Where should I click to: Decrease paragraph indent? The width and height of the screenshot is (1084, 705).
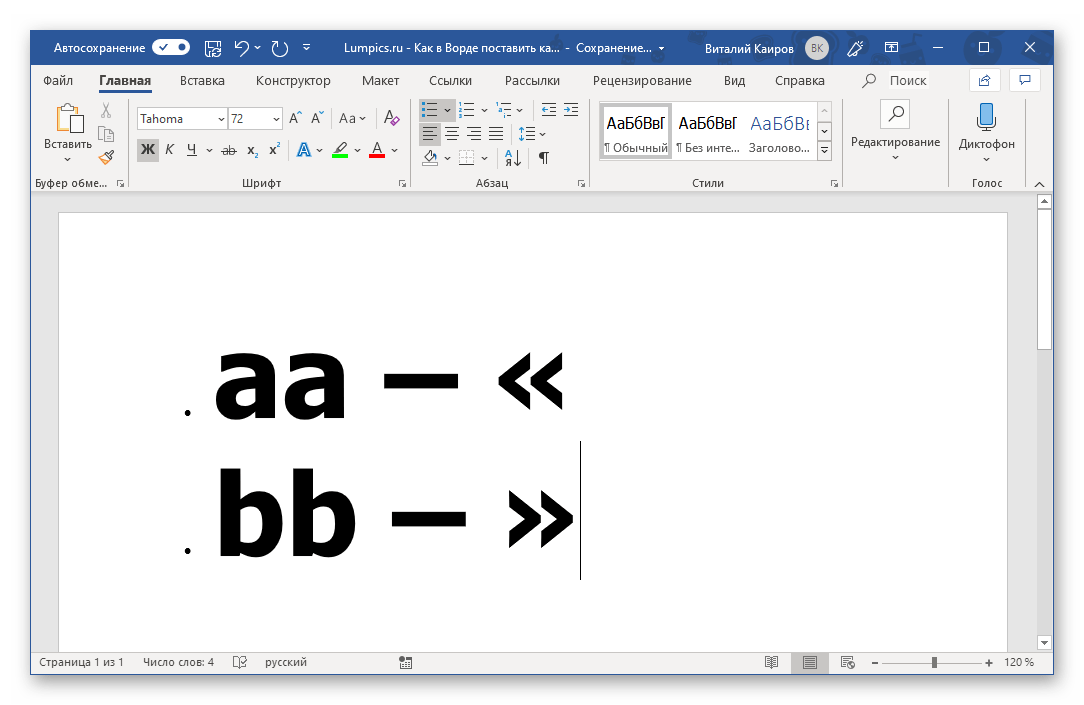click(548, 109)
